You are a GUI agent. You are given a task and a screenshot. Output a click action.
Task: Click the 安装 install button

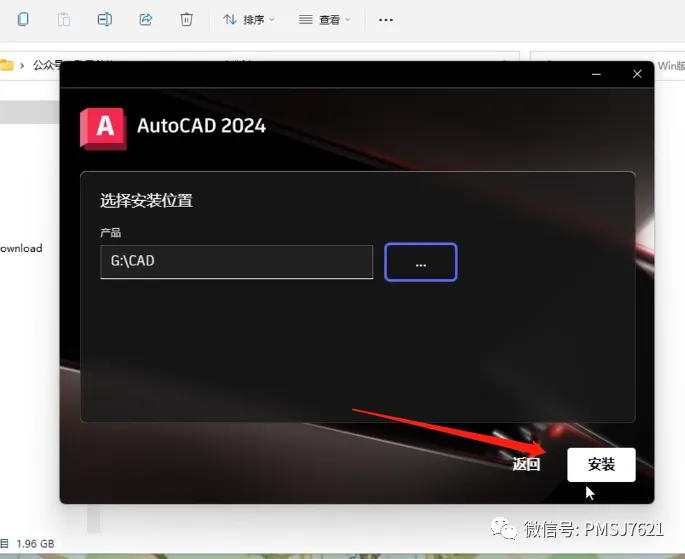[601, 465]
